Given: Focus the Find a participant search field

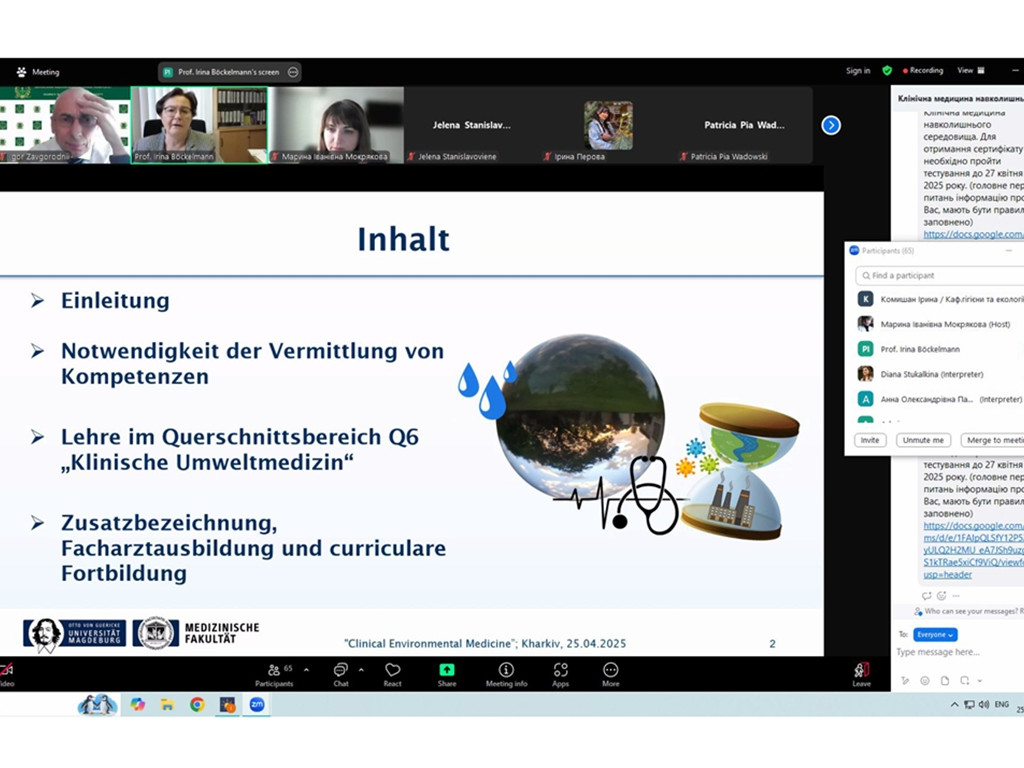Looking at the screenshot, I should click(x=940, y=276).
